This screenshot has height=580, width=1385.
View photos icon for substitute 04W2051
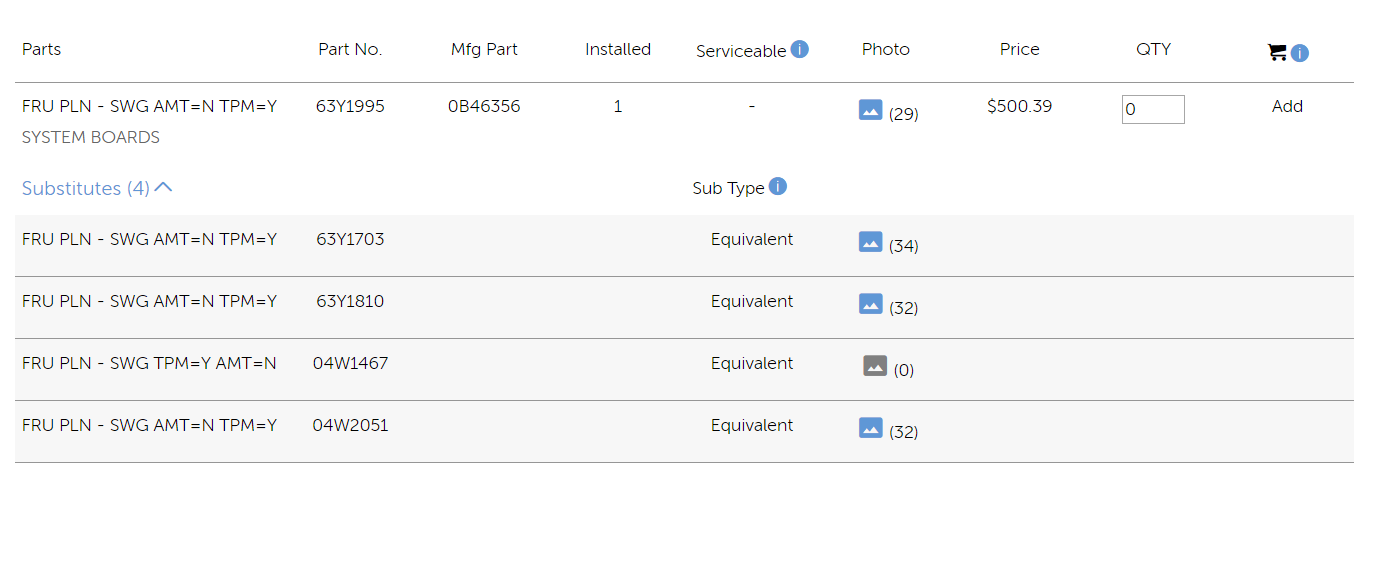870,428
